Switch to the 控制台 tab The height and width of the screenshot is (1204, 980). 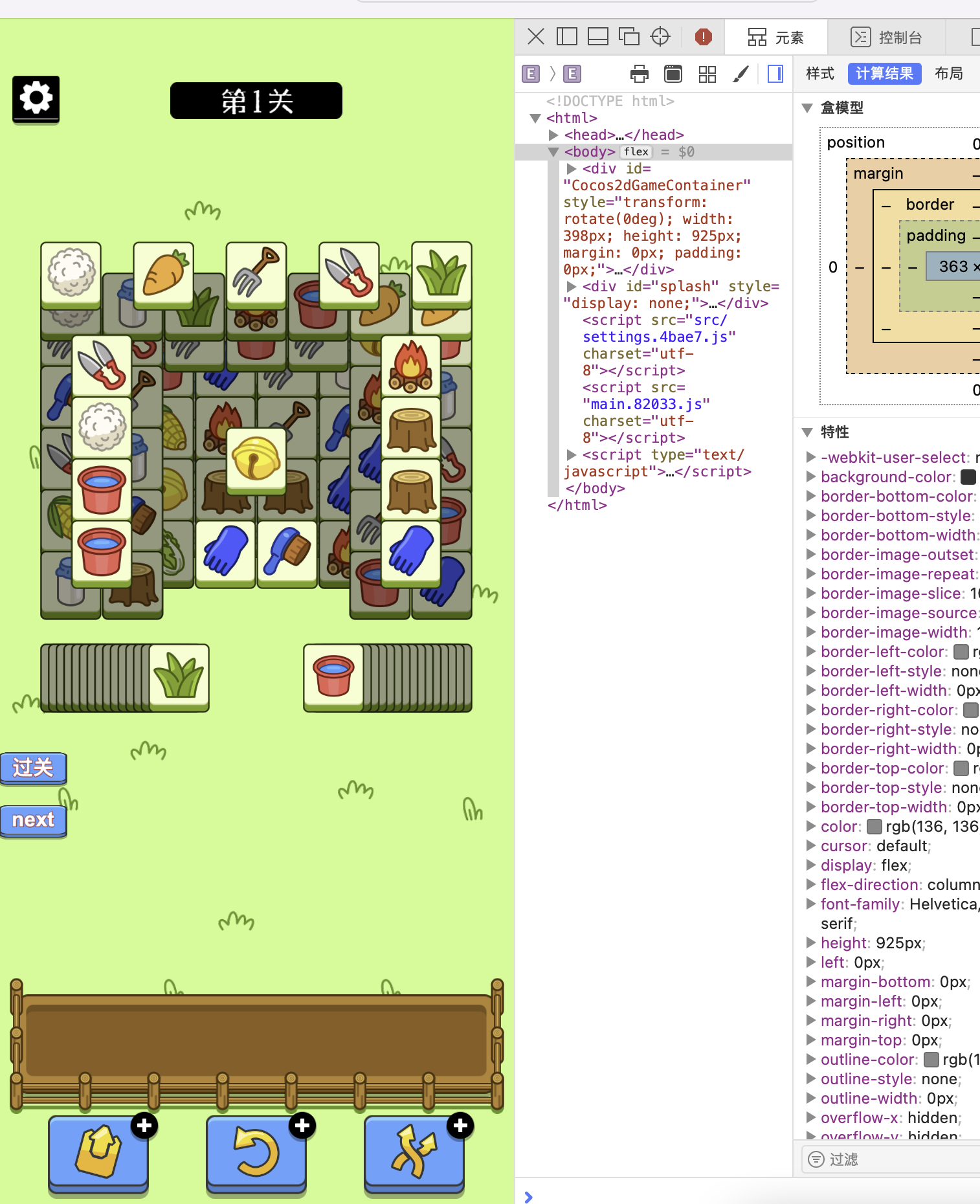(x=886, y=38)
